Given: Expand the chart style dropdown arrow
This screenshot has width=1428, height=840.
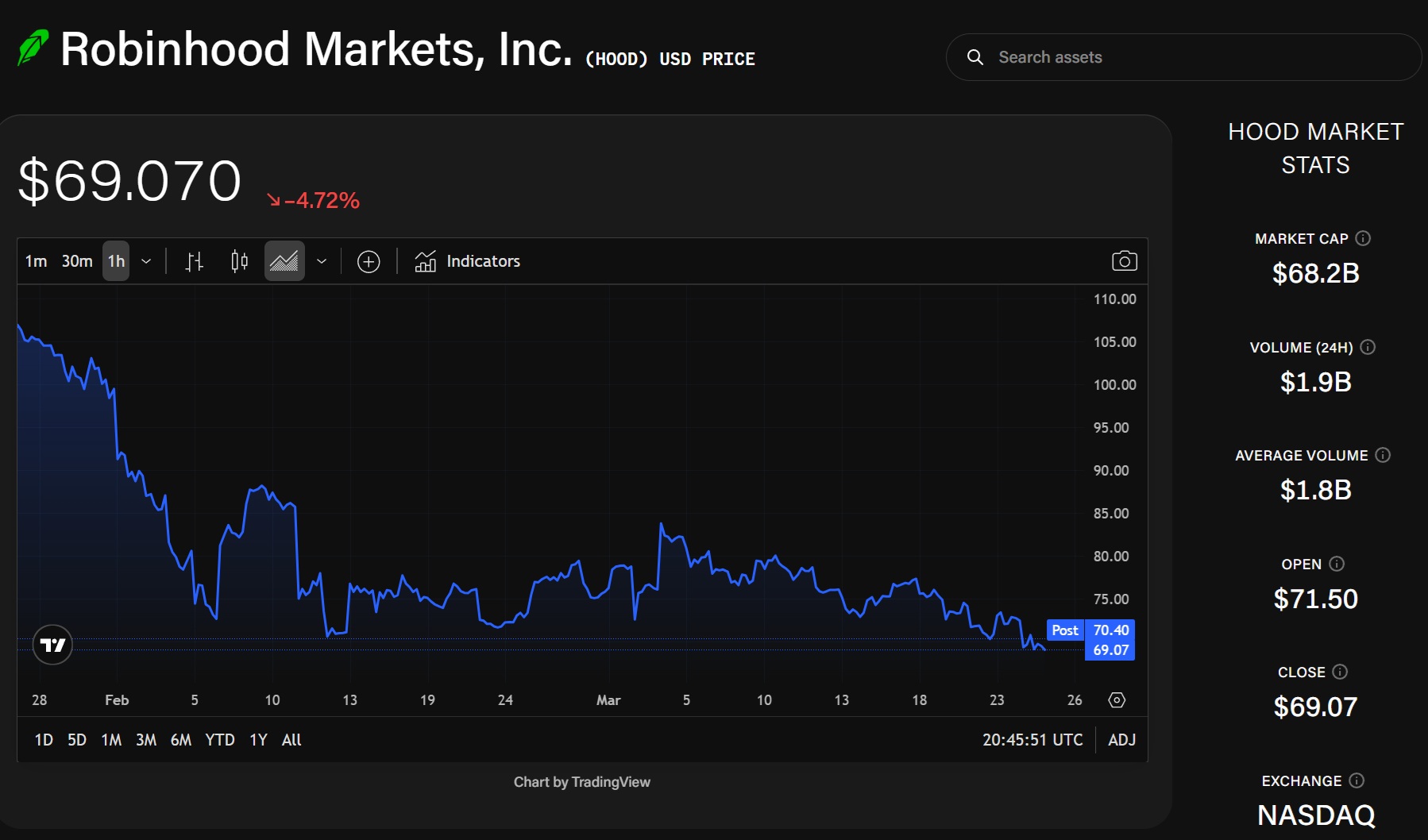Looking at the screenshot, I should (x=322, y=261).
